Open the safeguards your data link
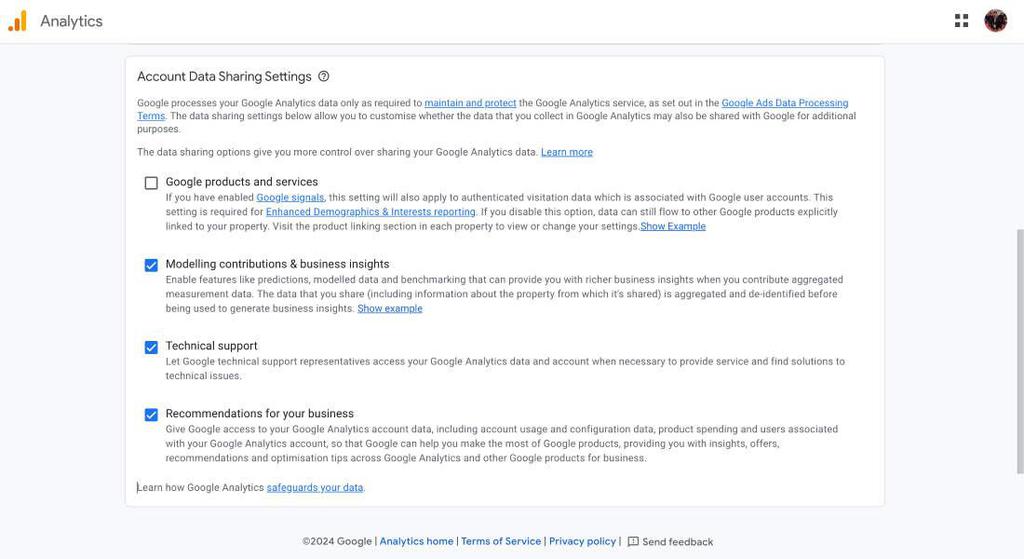The height and width of the screenshot is (559, 1024). pos(315,488)
